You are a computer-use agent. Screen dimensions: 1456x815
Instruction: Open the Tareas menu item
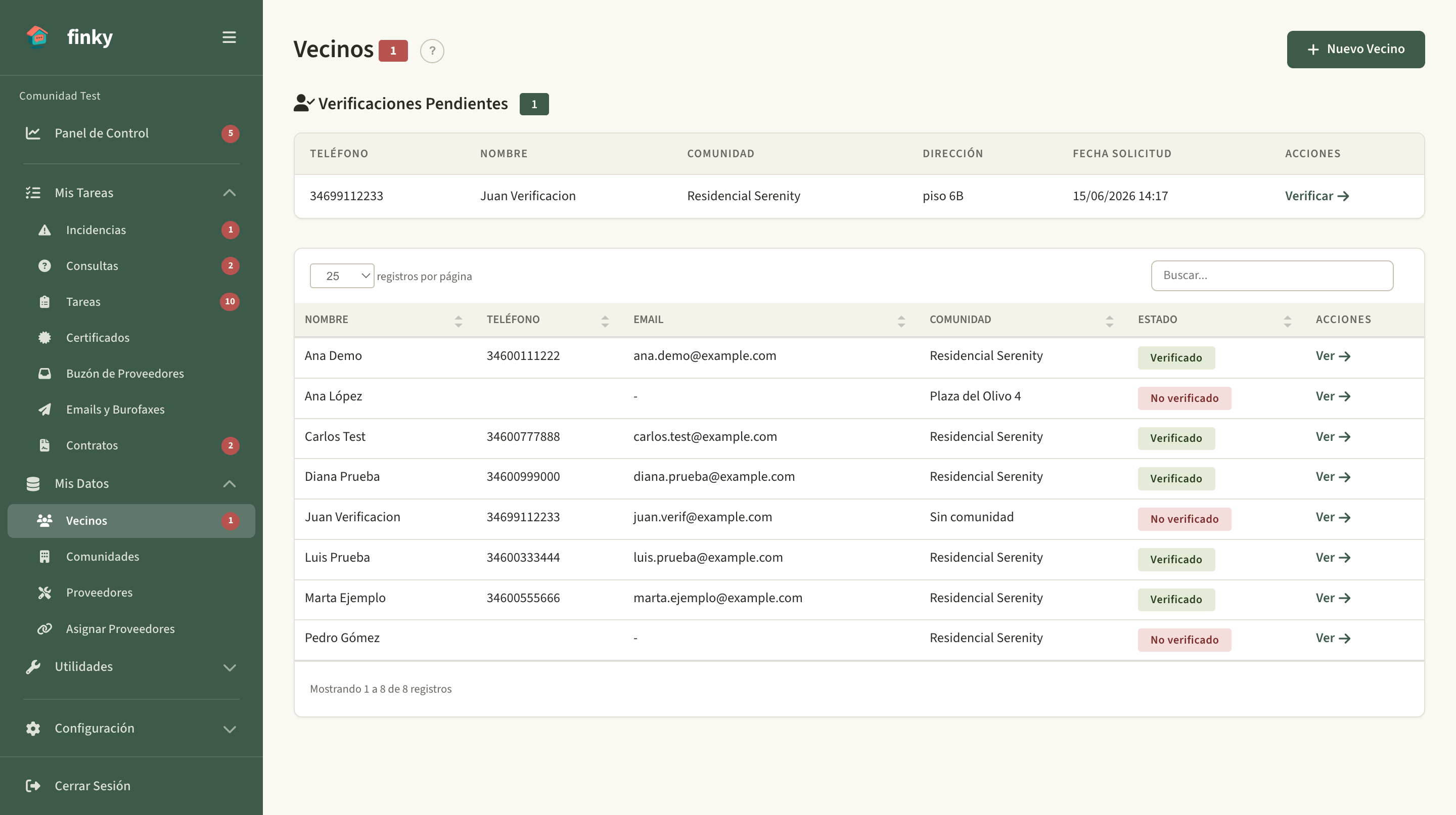click(131, 302)
